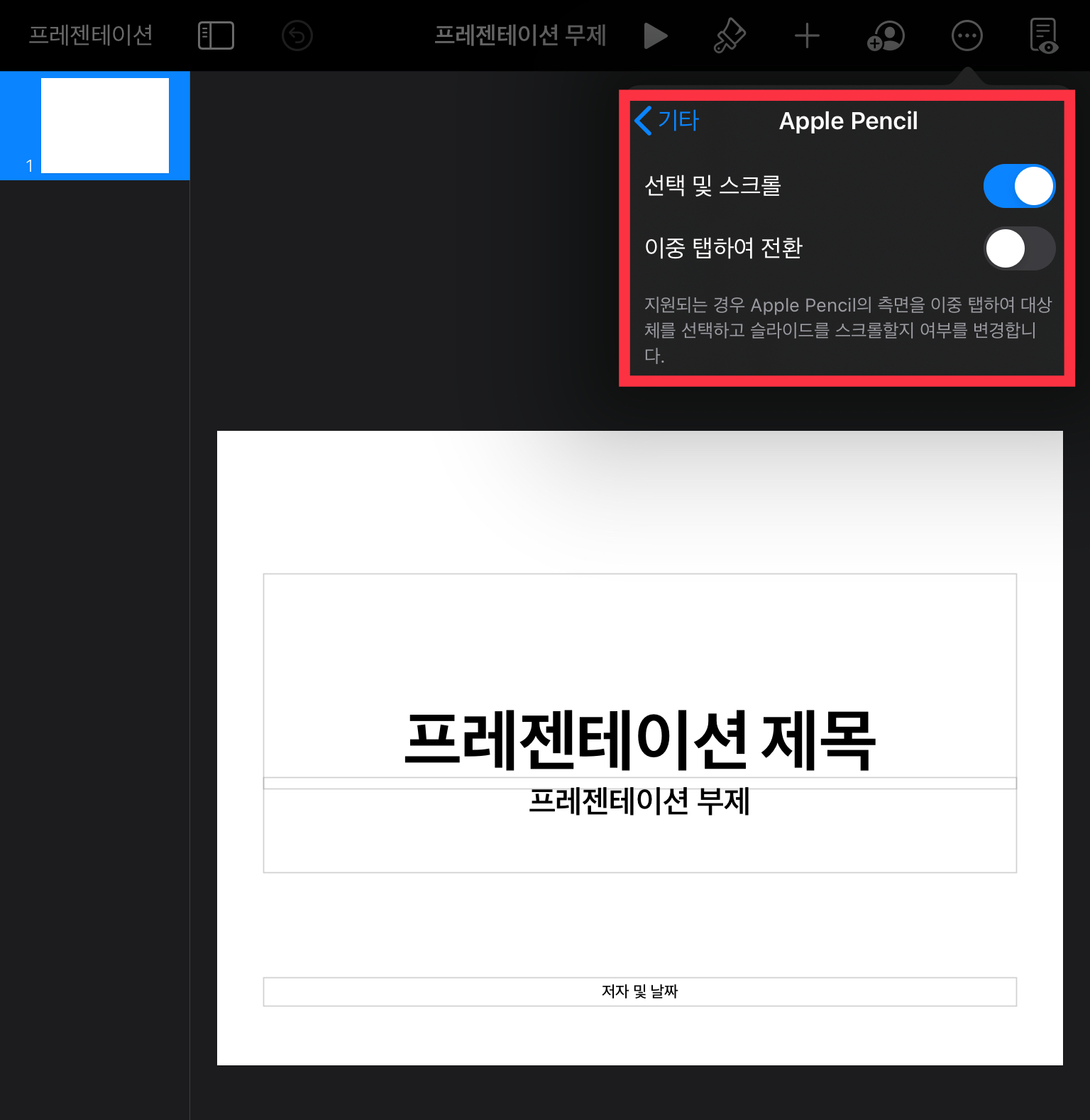Open the format paintbrush icon
This screenshot has width=1090, height=1120.
730,35
